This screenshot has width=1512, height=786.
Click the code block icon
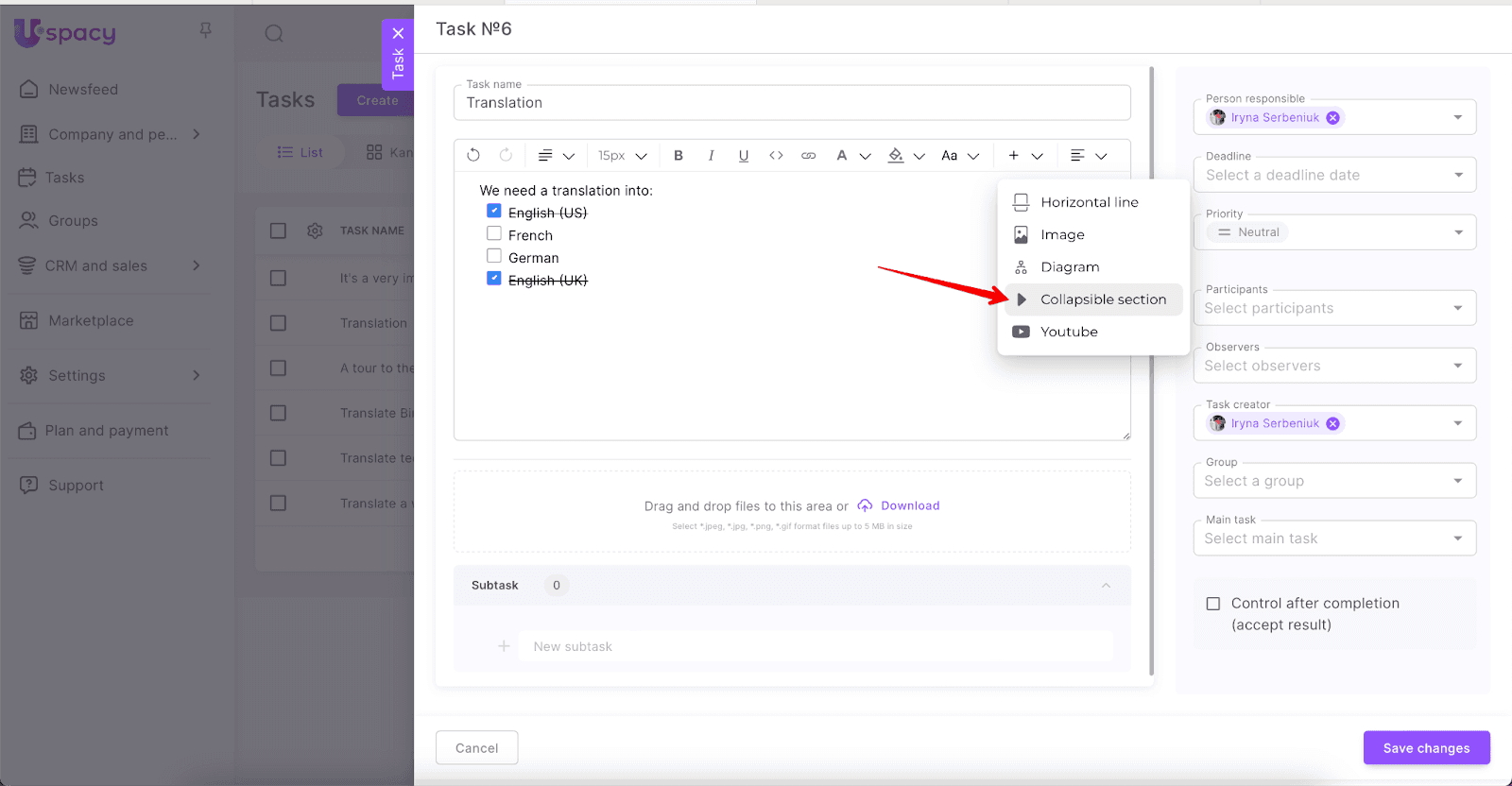click(776, 156)
